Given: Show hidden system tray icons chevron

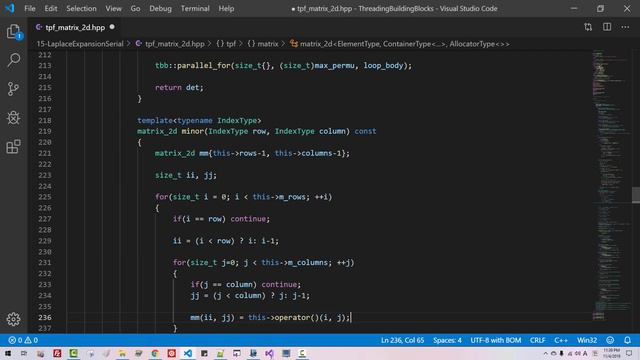Looking at the screenshot, I should pos(545,353).
